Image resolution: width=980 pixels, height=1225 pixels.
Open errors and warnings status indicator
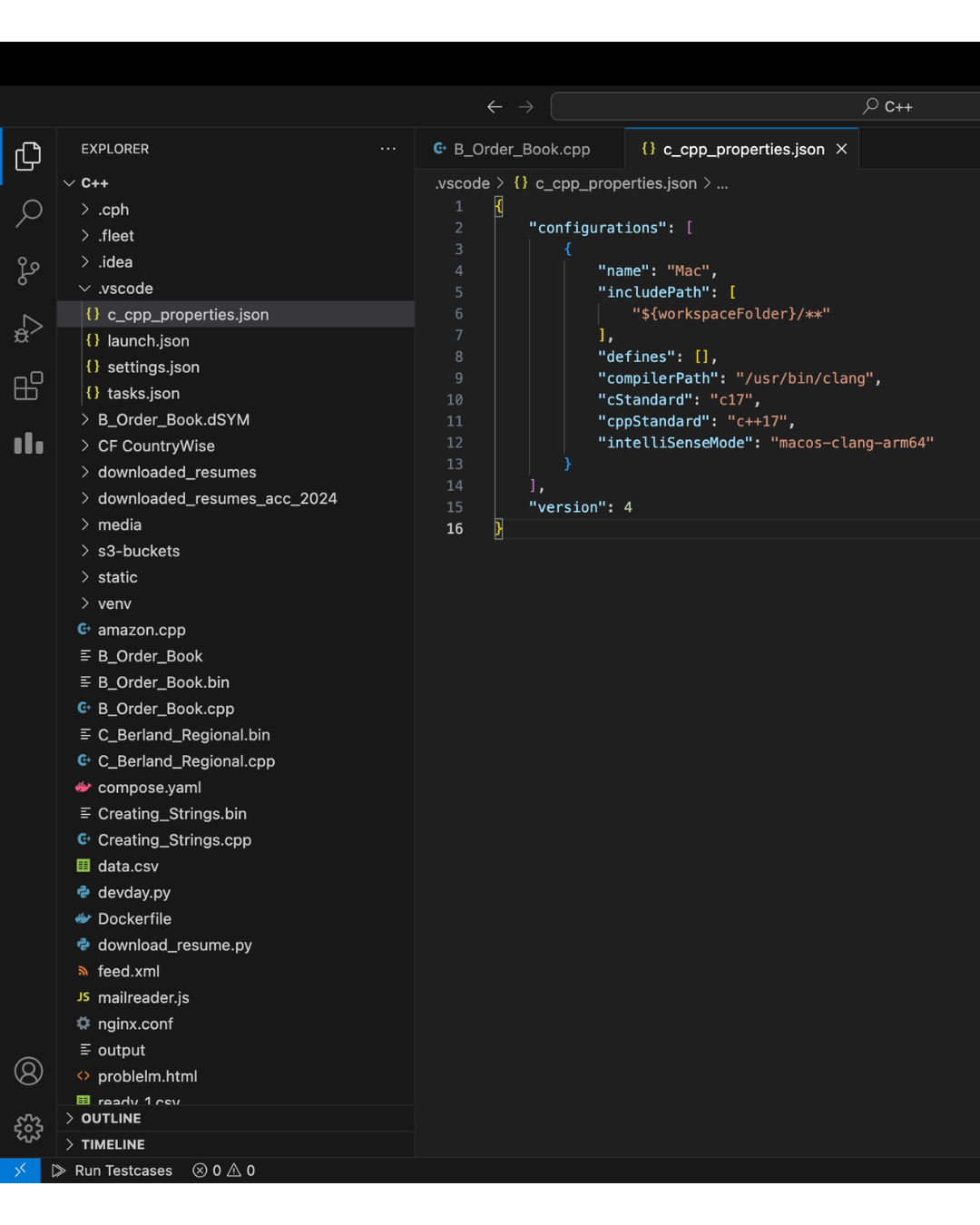click(224, 1171)
